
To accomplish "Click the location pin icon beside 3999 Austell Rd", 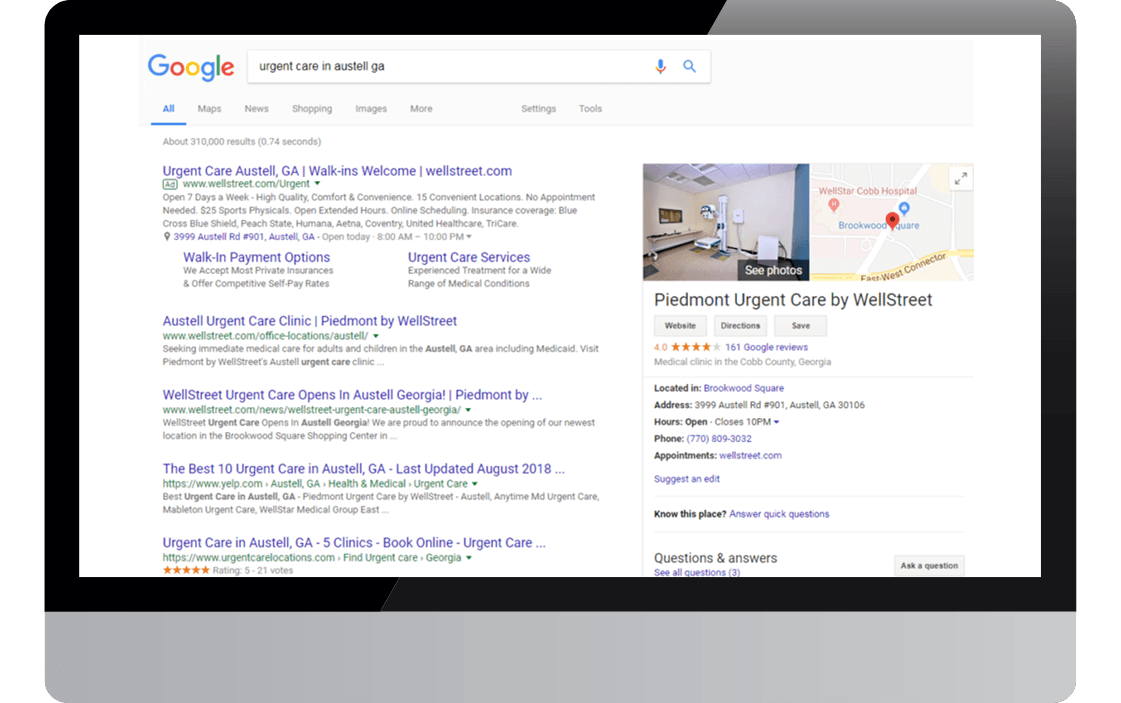I will (167, 237).
